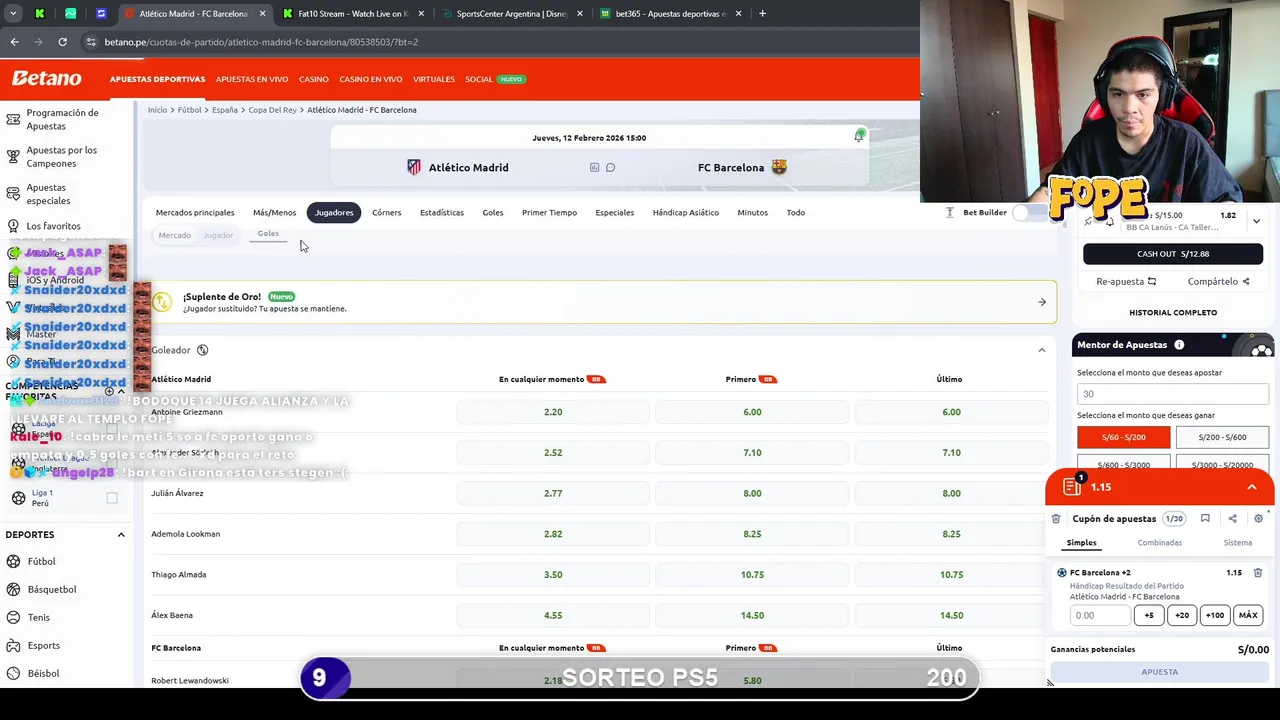1280x720 pixels.
Task: Toggle the Bet Builder switch
Action: pos(1030,212)
